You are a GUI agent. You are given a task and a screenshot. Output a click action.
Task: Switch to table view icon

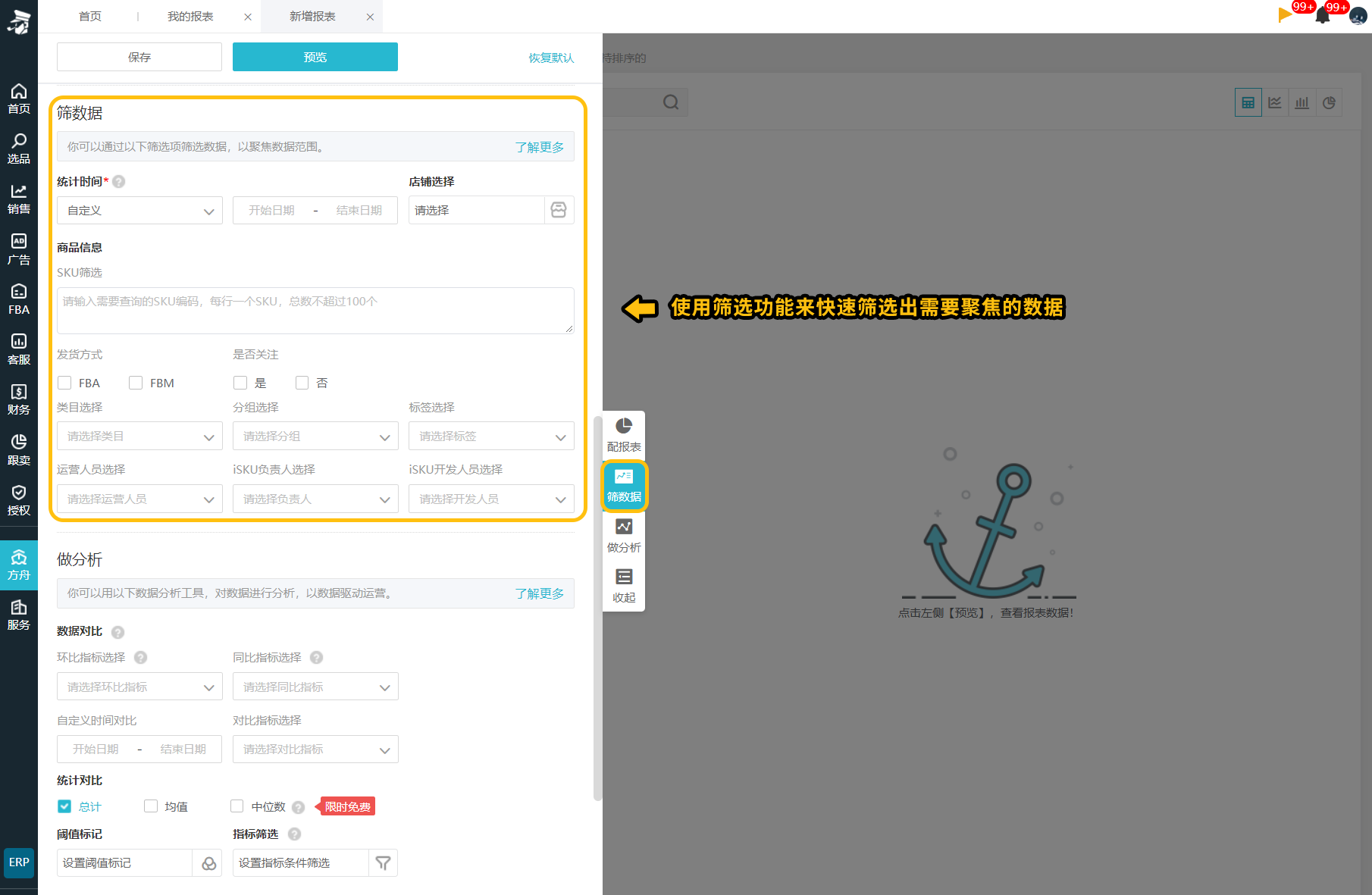[1248, 102]
